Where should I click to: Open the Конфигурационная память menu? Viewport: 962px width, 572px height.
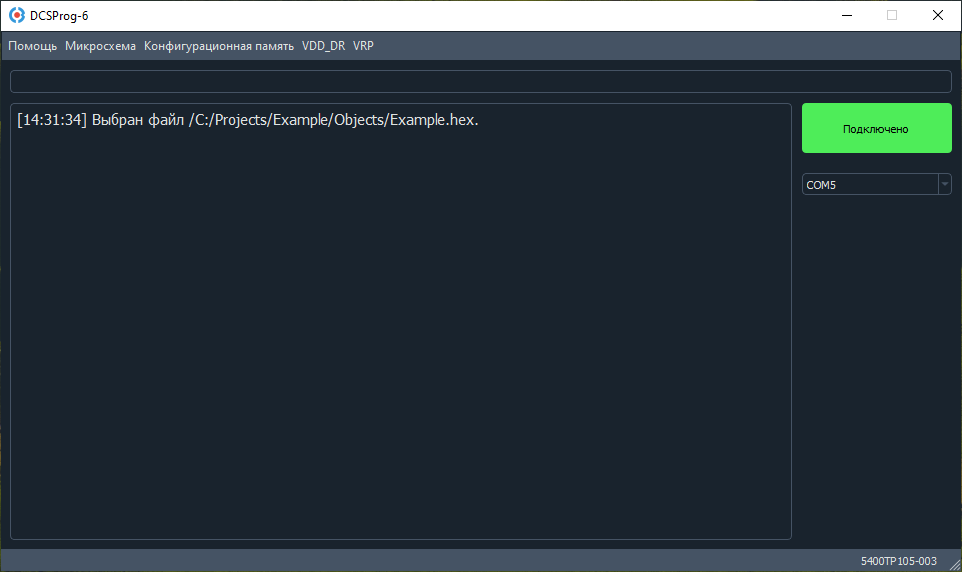coord(218,46)
